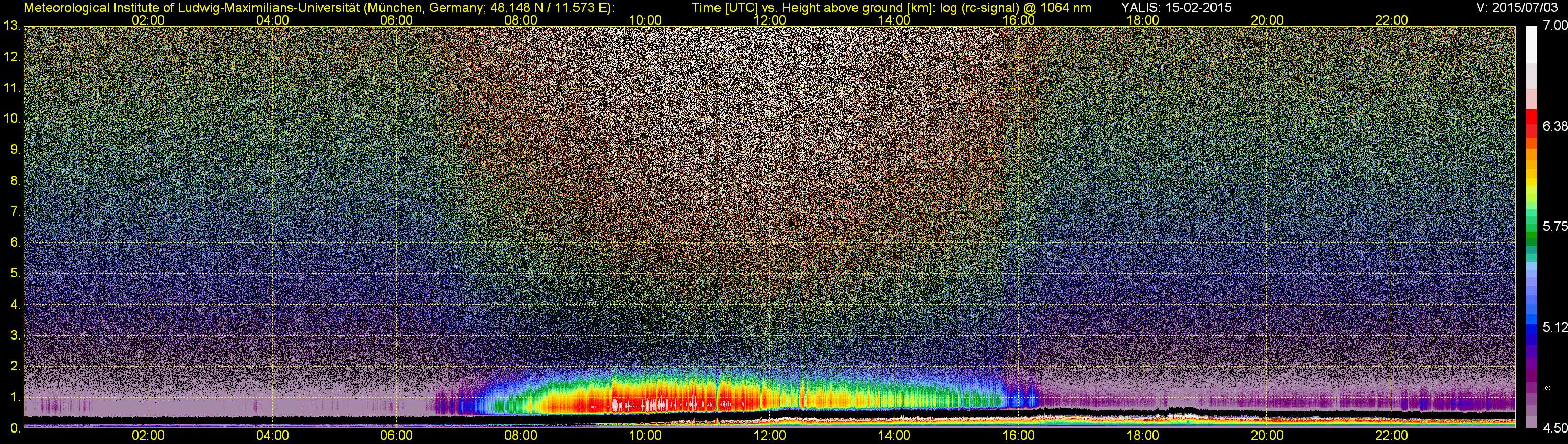Click the height axis label '11.'
1568x444 pixels.
coord(11,88)
